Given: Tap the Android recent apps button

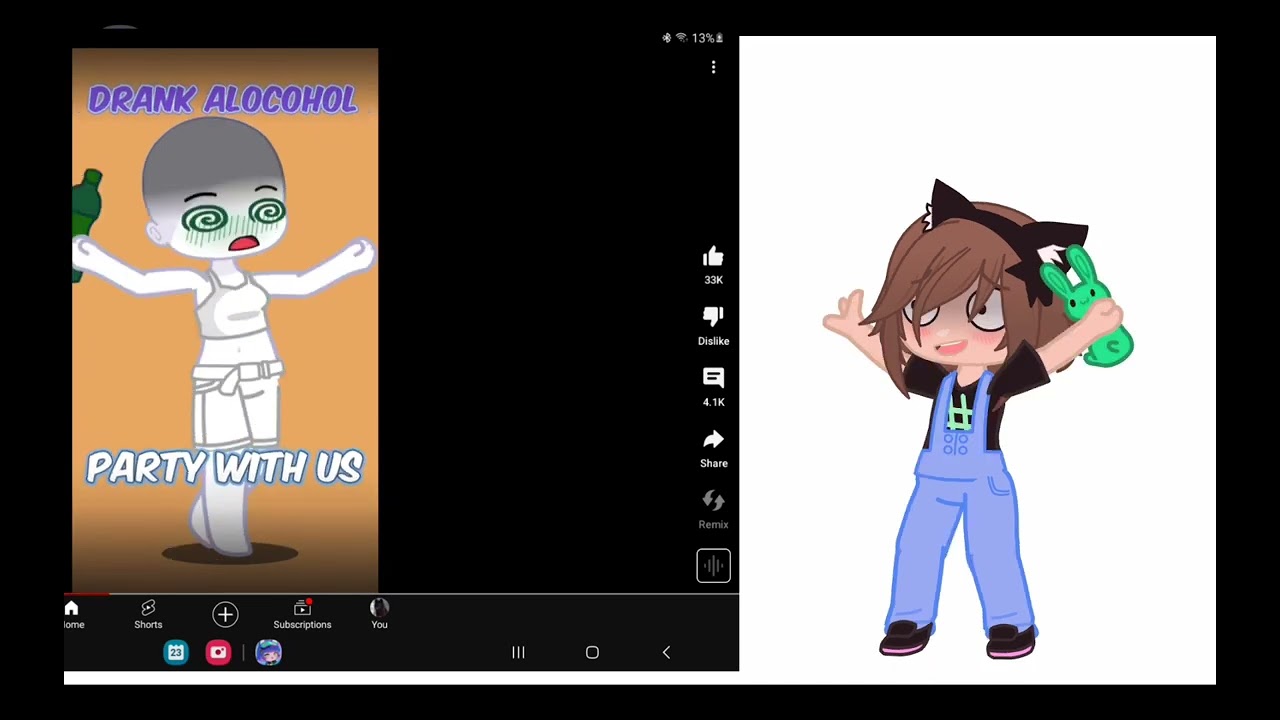Looking at the screenshot, I should coord(518,652).
